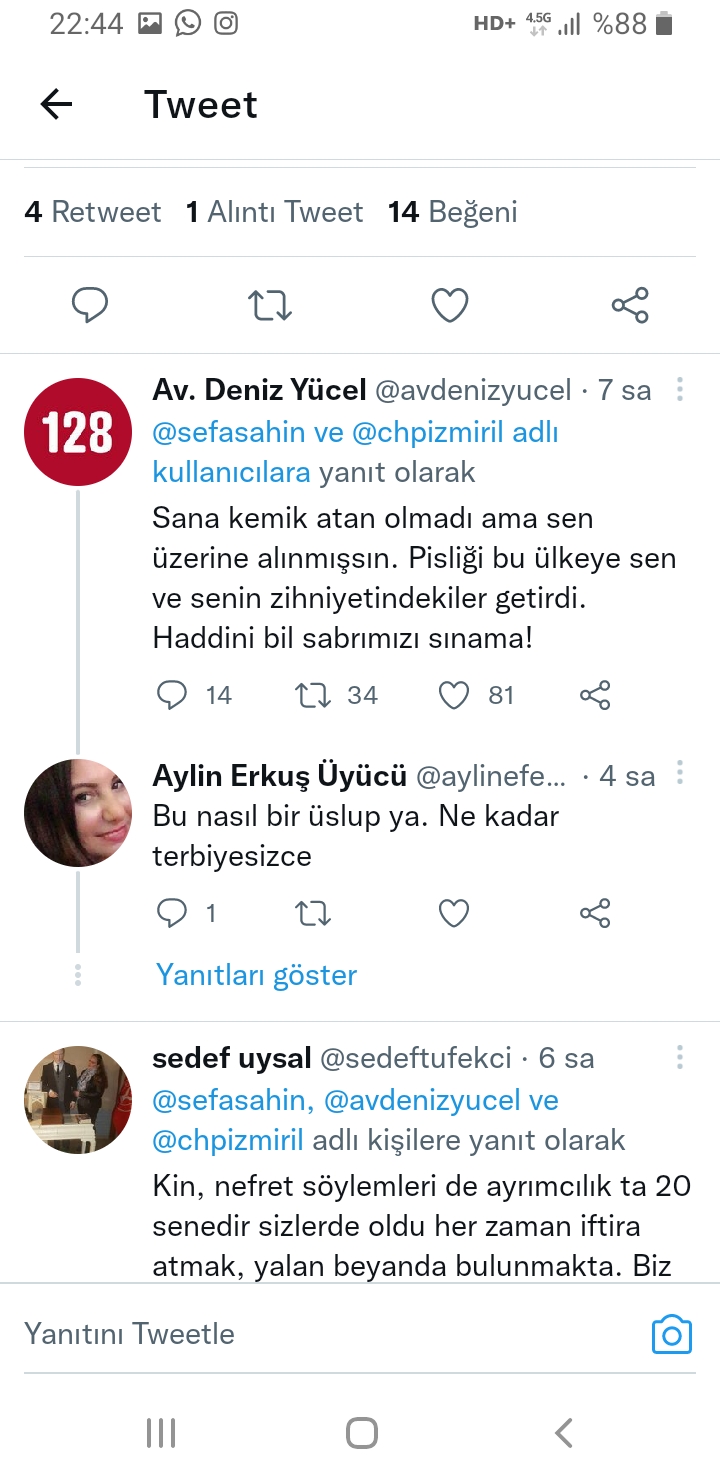
Task: Like the main tweet with the heart icon
Action: [450, 305]
